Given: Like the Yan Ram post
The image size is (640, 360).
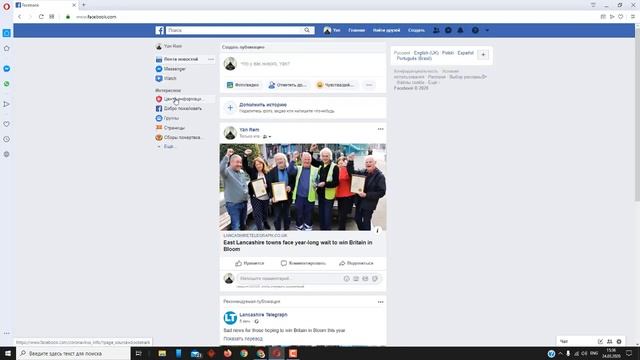Looking at the screenshot, I should coord(249,263).
